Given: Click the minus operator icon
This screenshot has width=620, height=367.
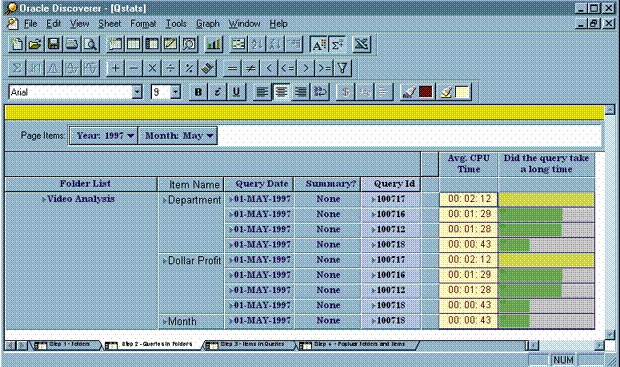Looking at the screenshot, I should pyautogui.click(x=133, y=68).
